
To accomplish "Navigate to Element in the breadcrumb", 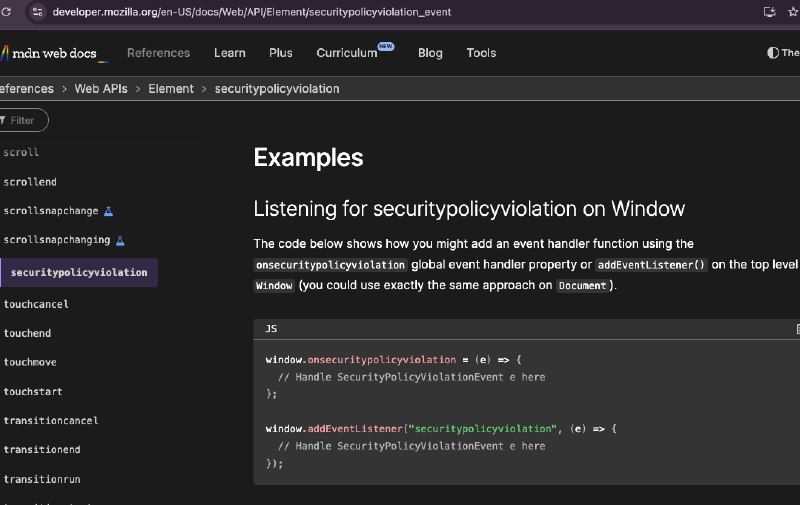I will (x=171, y=89).
